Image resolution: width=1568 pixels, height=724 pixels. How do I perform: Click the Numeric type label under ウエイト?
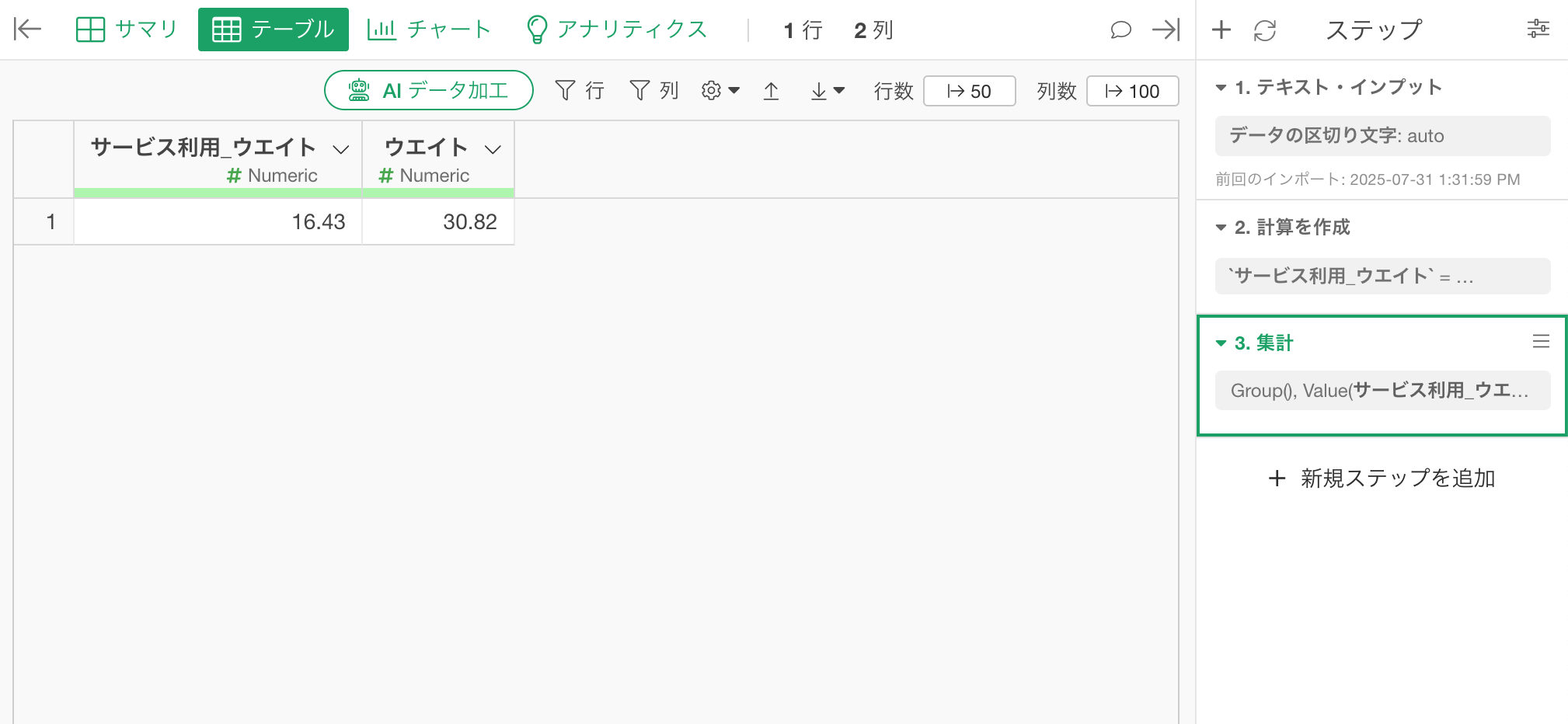pos(424,176)
